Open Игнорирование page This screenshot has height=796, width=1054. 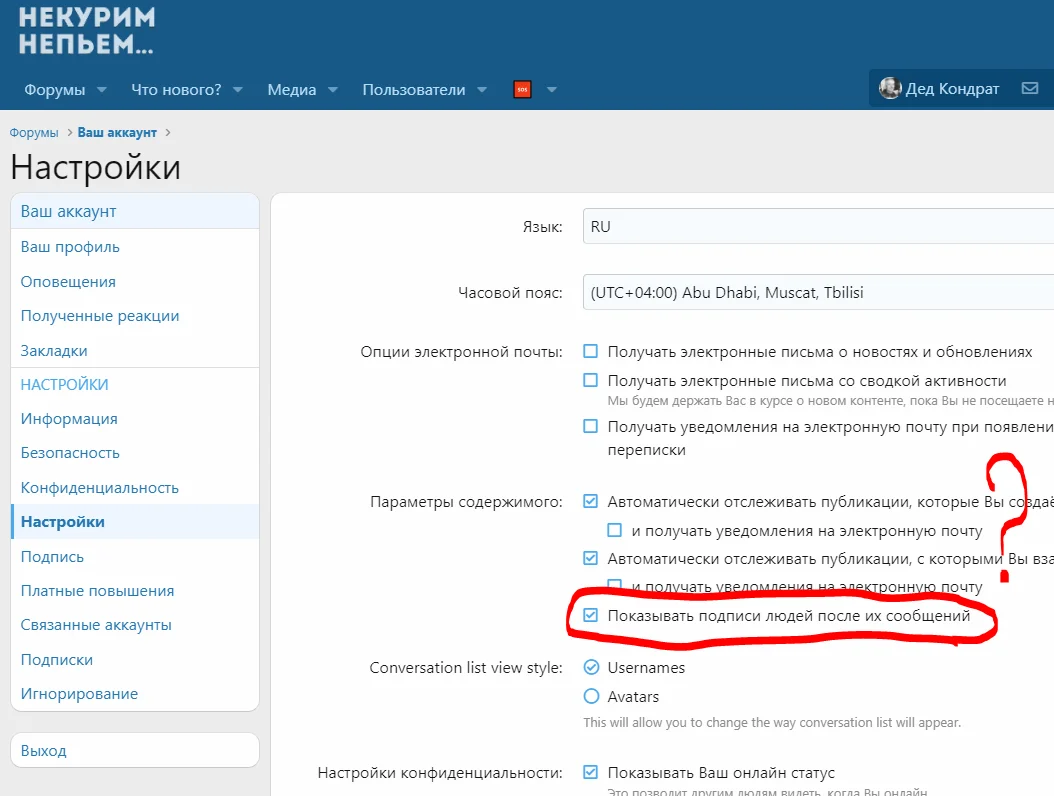tap(135, 694)
